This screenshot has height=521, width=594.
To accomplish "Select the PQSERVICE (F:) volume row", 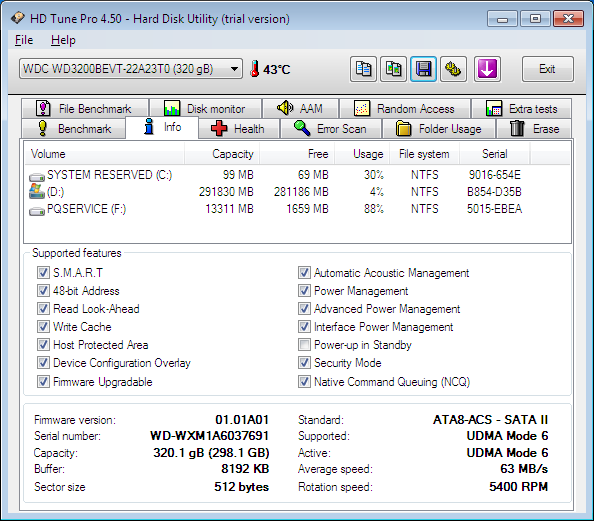I will (x=297, y=209).
